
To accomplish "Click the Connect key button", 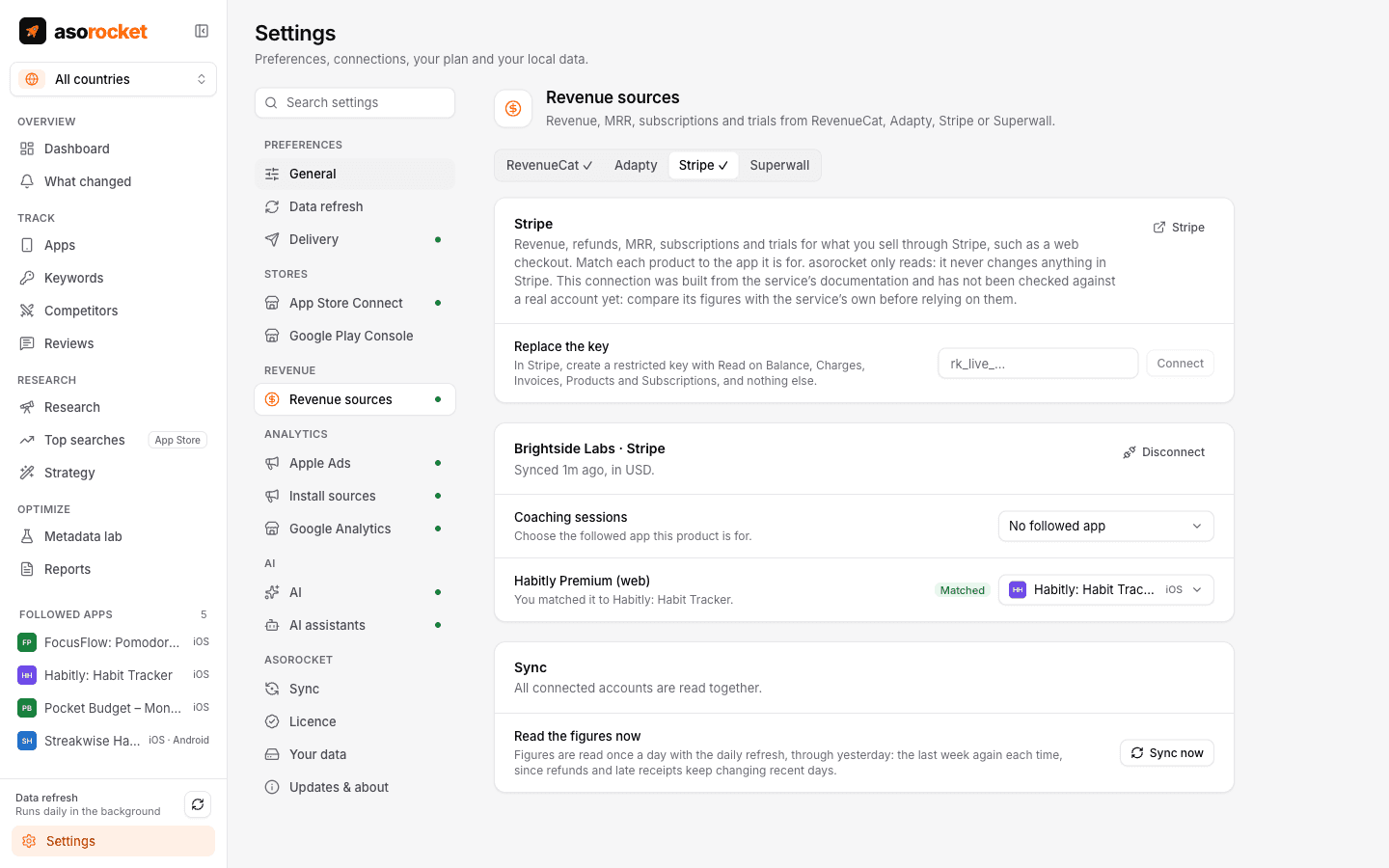I will coord(1180,364).
